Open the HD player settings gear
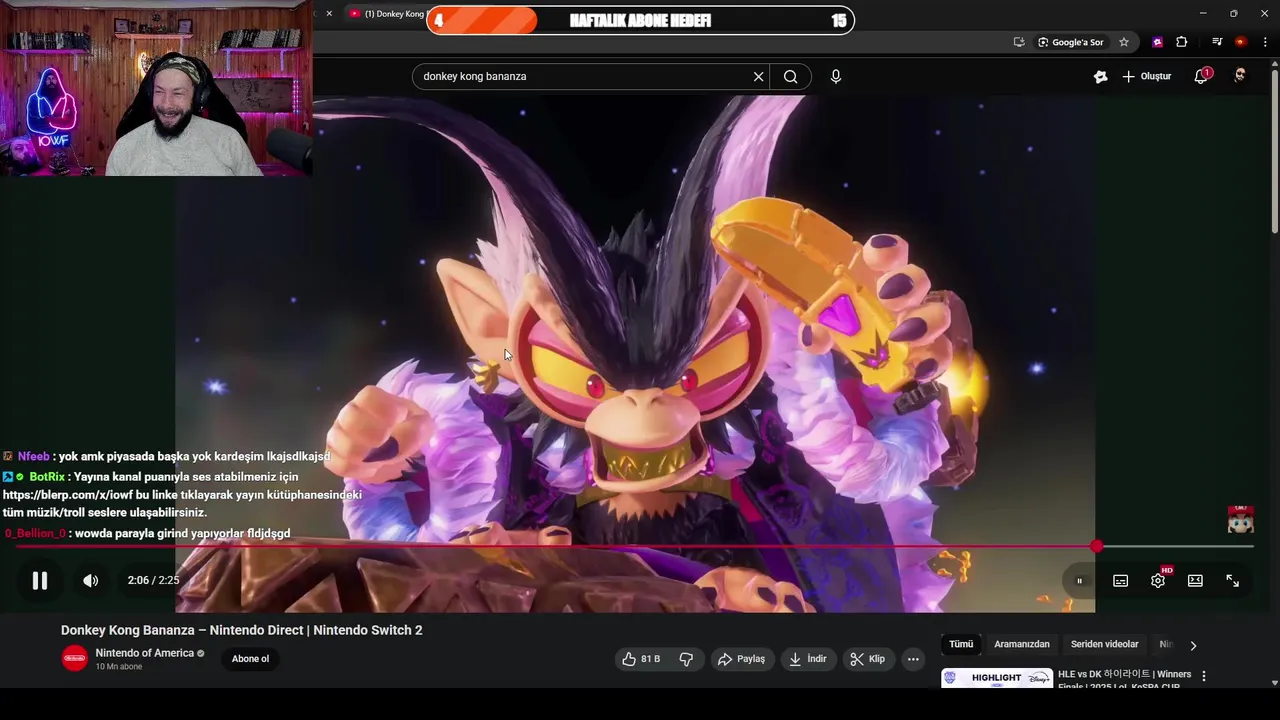This screenshot has width=1280, height=720. point(1158,580)
